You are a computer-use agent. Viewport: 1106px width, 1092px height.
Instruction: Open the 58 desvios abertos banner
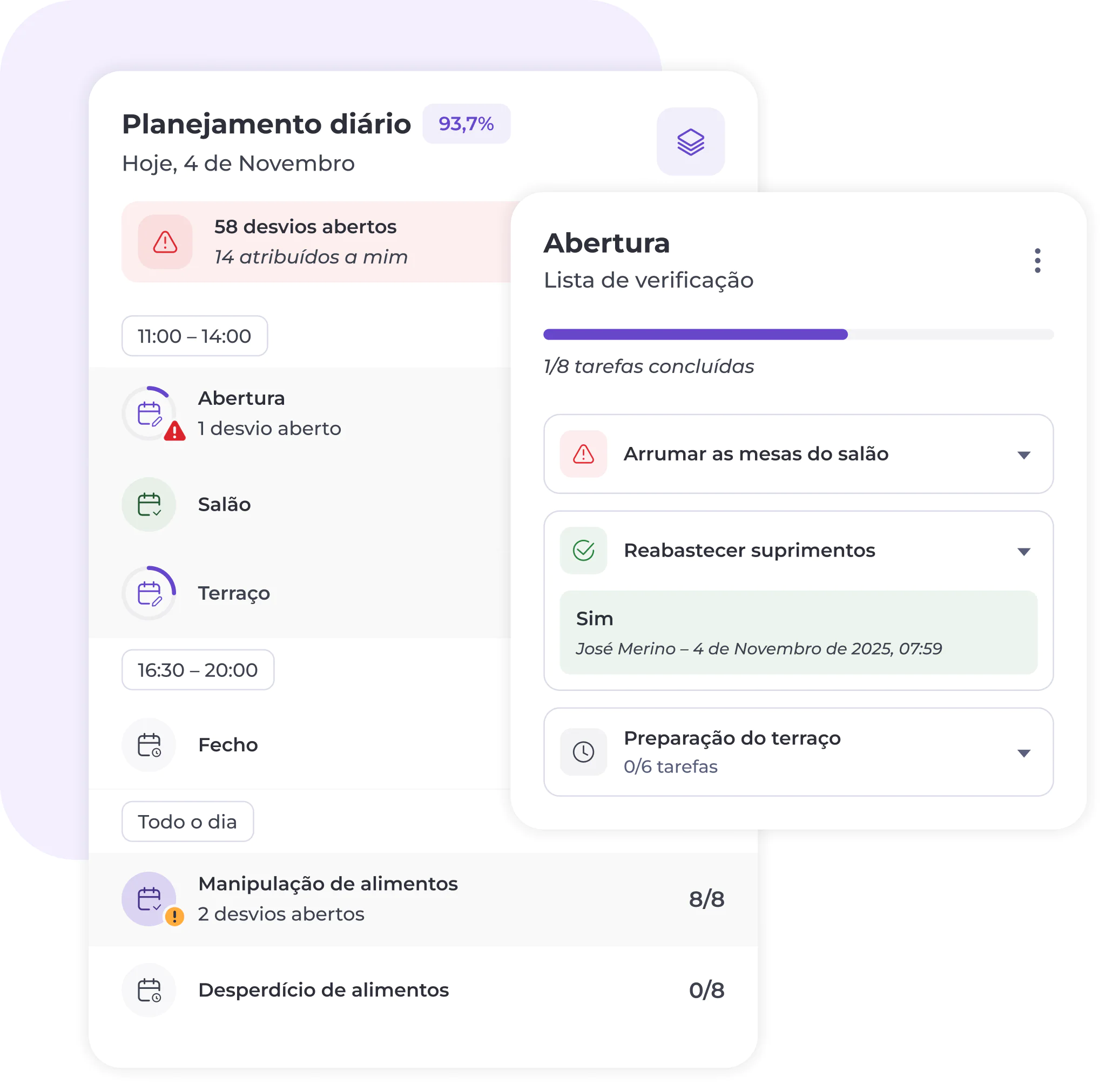(x=316, y=241)
